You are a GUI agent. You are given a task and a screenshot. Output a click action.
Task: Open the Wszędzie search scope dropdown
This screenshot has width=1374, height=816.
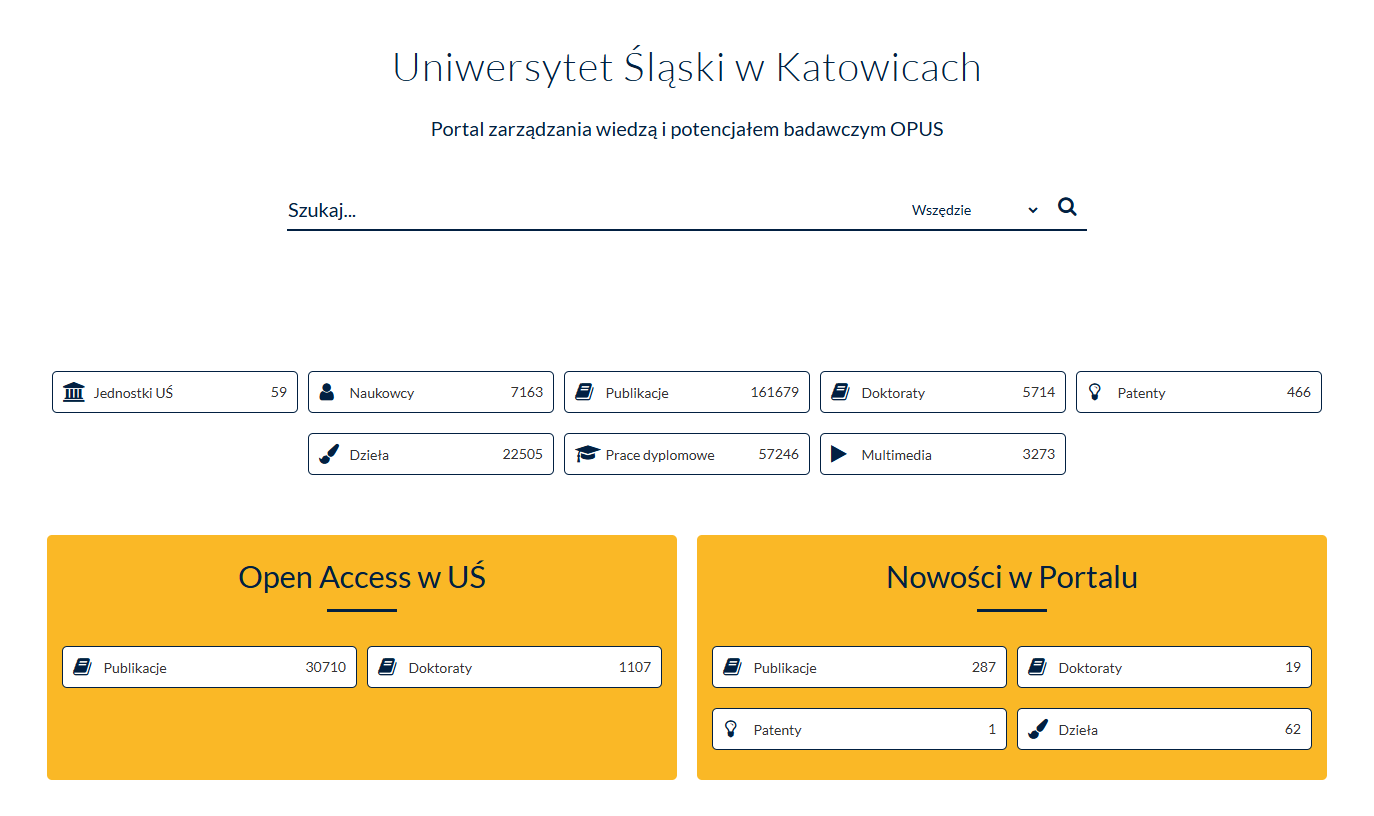click(974, 210)
